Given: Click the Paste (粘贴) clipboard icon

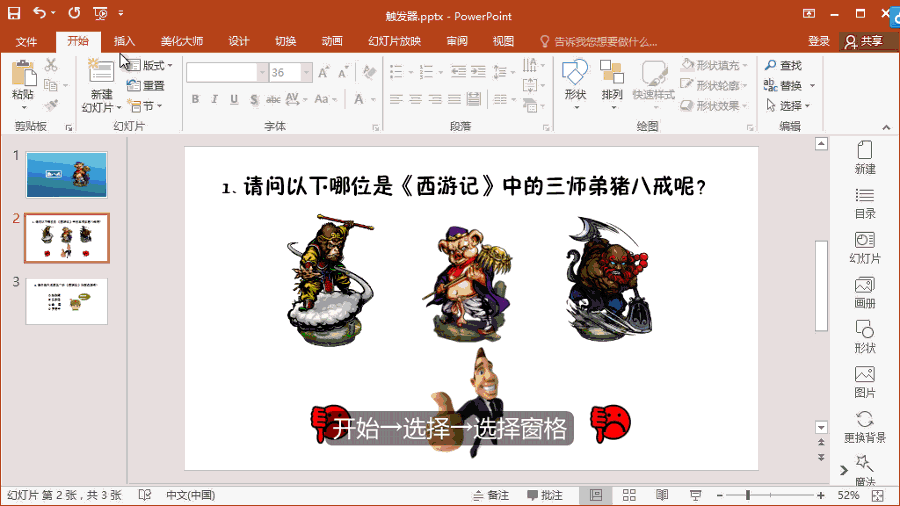Looking at the screenshot, I should [24, 75].
